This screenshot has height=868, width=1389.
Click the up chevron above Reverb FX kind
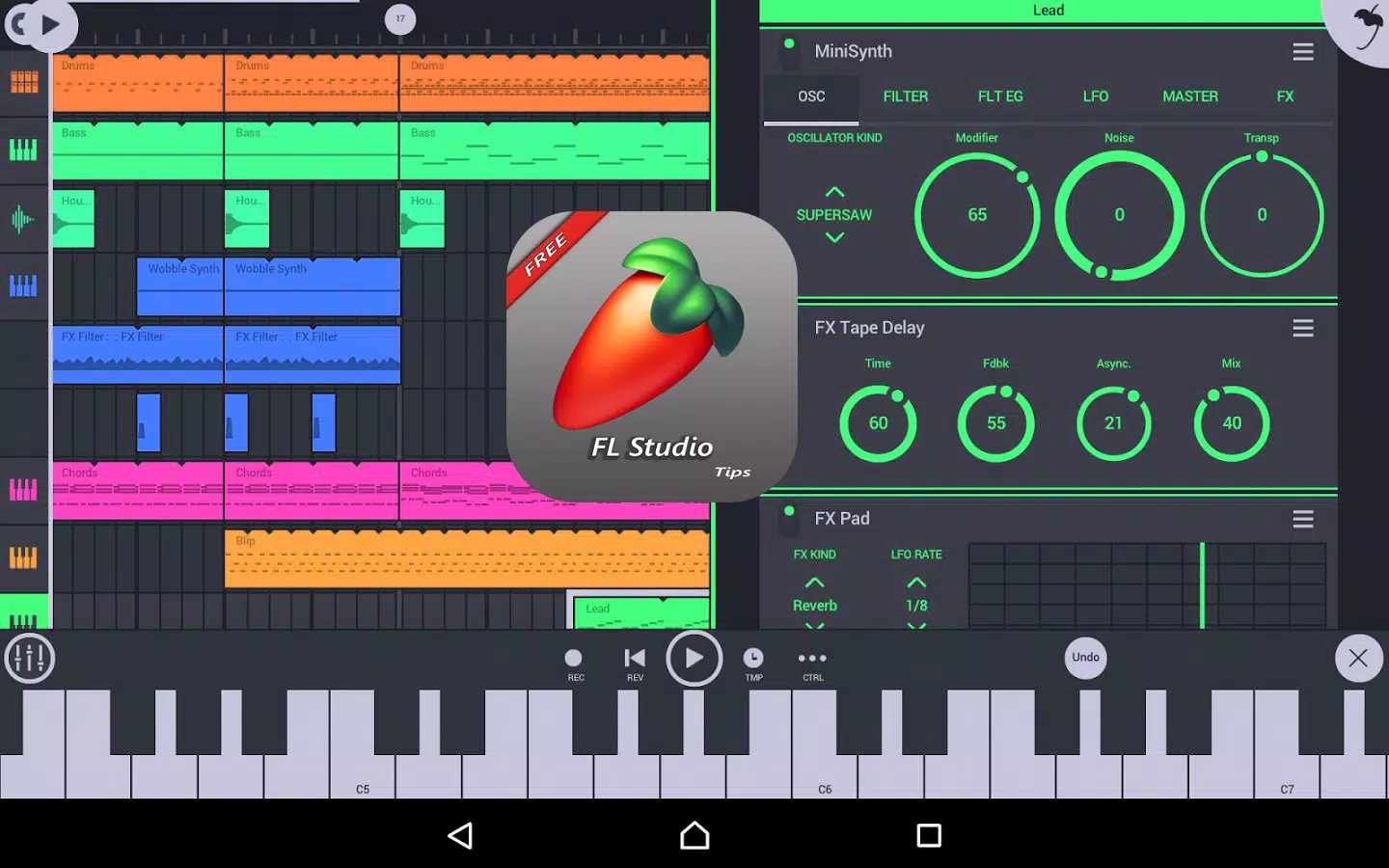click(815, 583)
